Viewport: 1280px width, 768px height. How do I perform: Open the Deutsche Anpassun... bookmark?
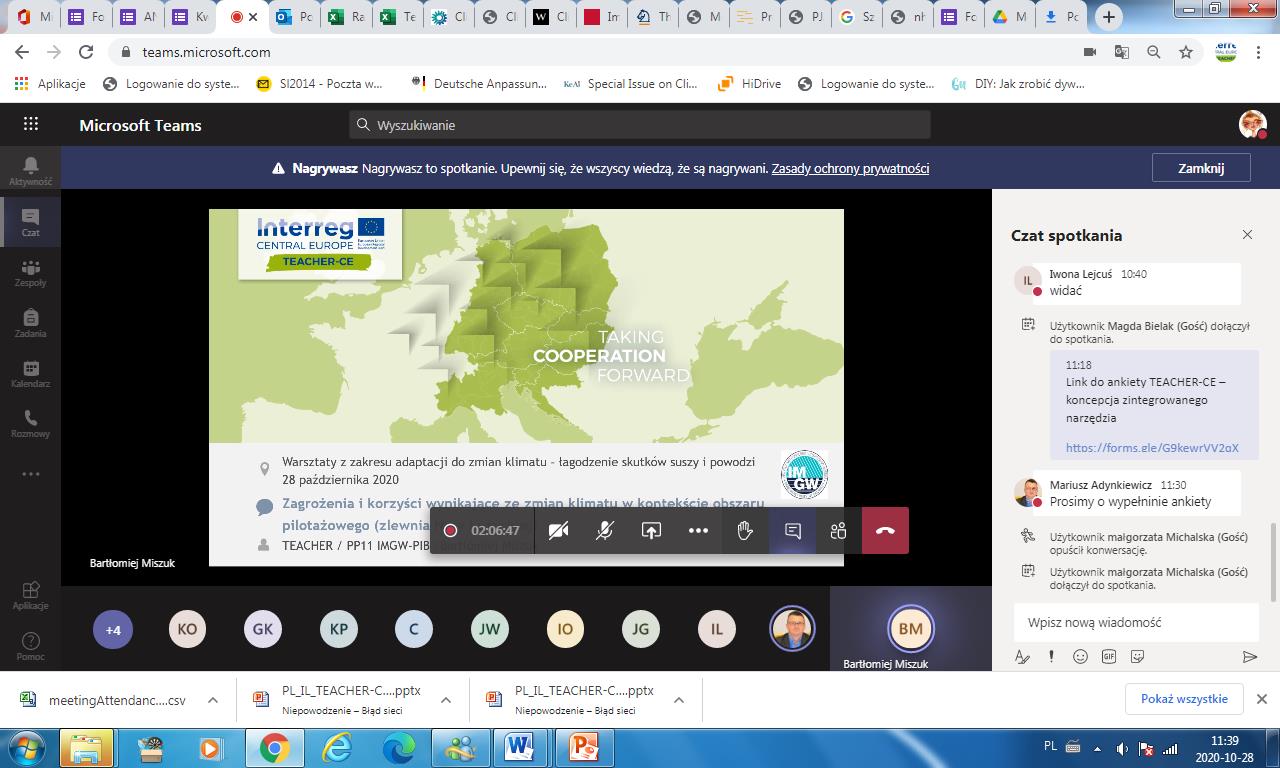click(x=479, y=84)
